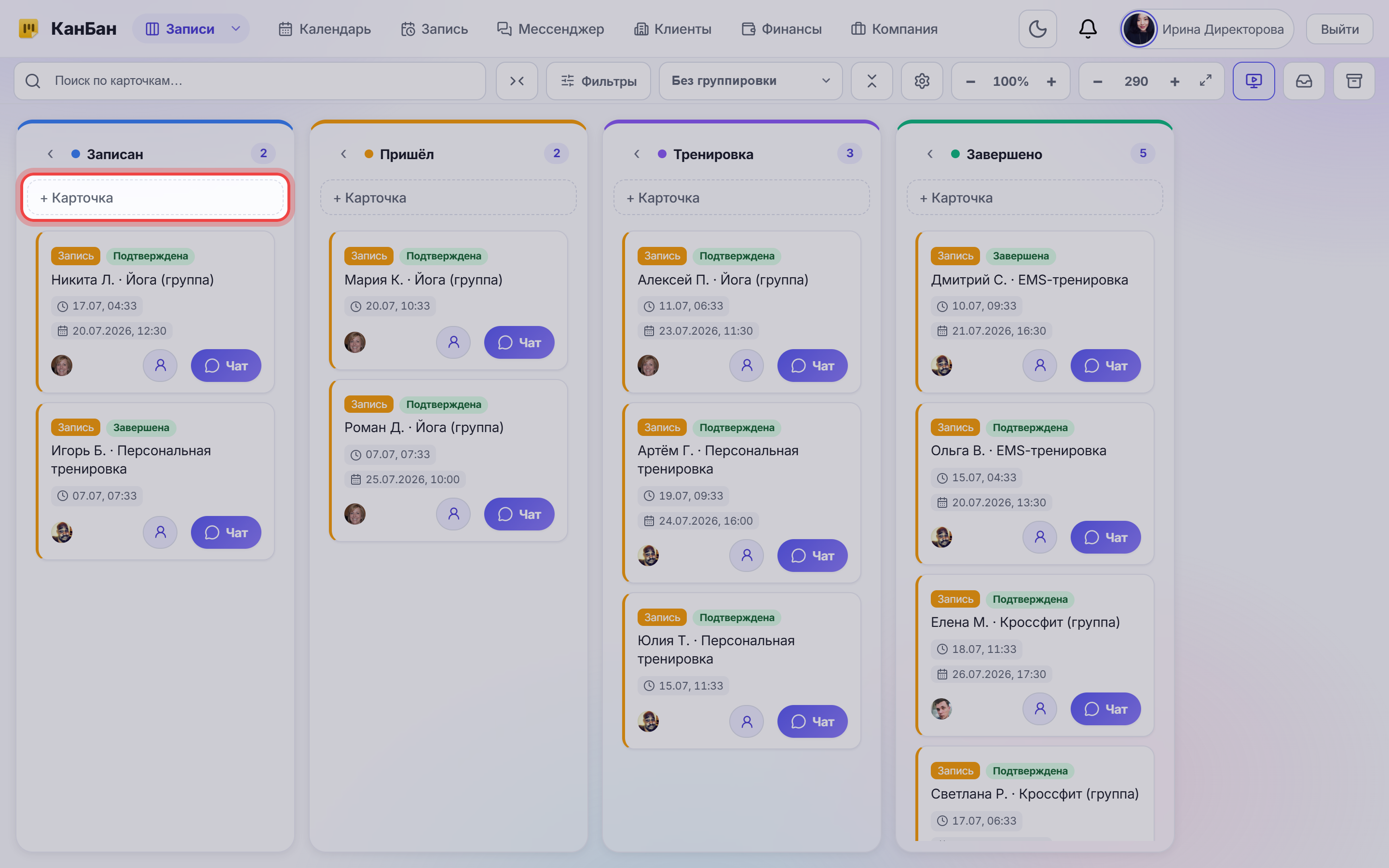Open client profile icon on Никита Л. card
Image resolution: width=1389 pixels, height=868 pixels.
click(x=160, y=366)
